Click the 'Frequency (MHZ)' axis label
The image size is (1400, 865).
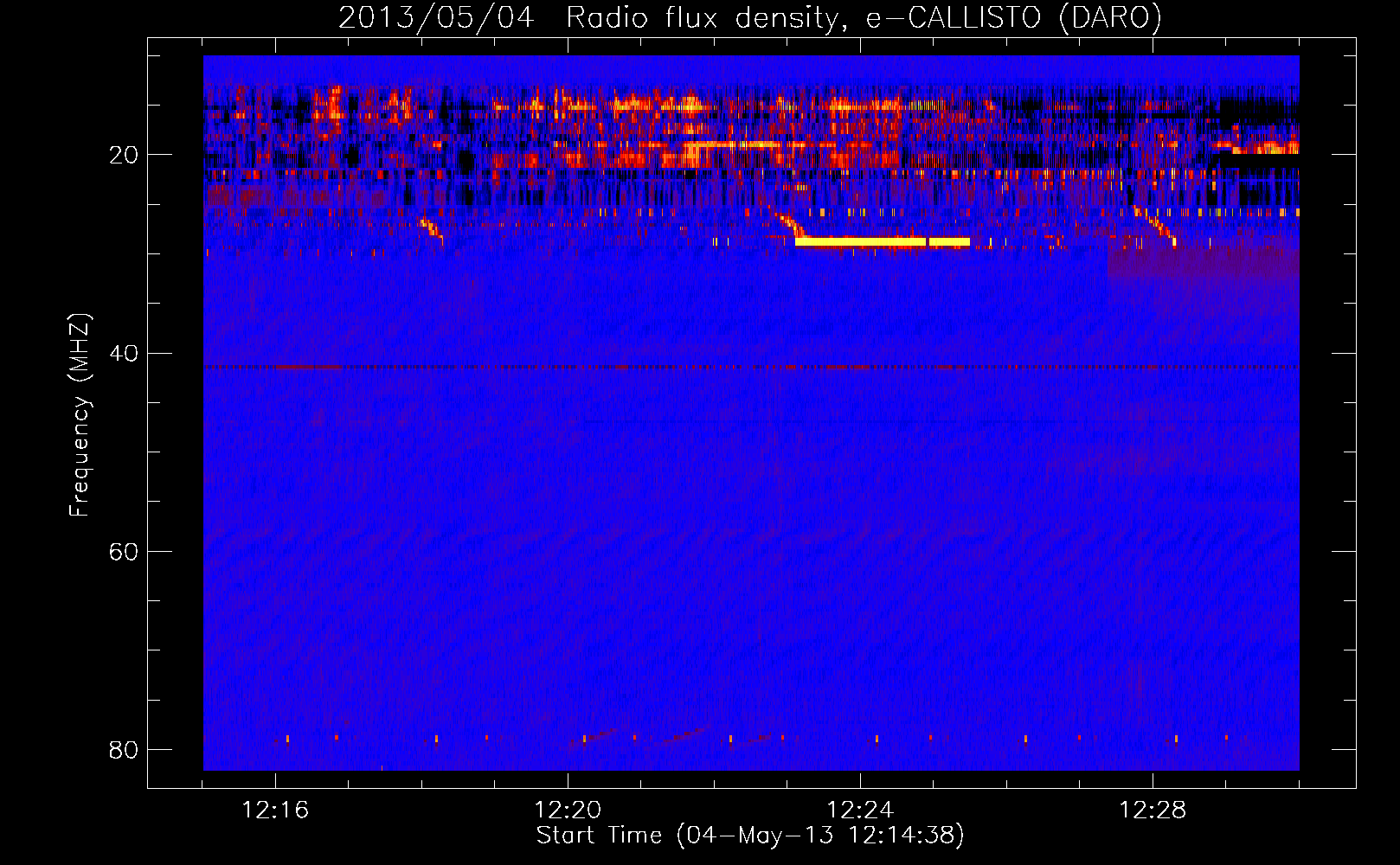click(x=80, y=415)
